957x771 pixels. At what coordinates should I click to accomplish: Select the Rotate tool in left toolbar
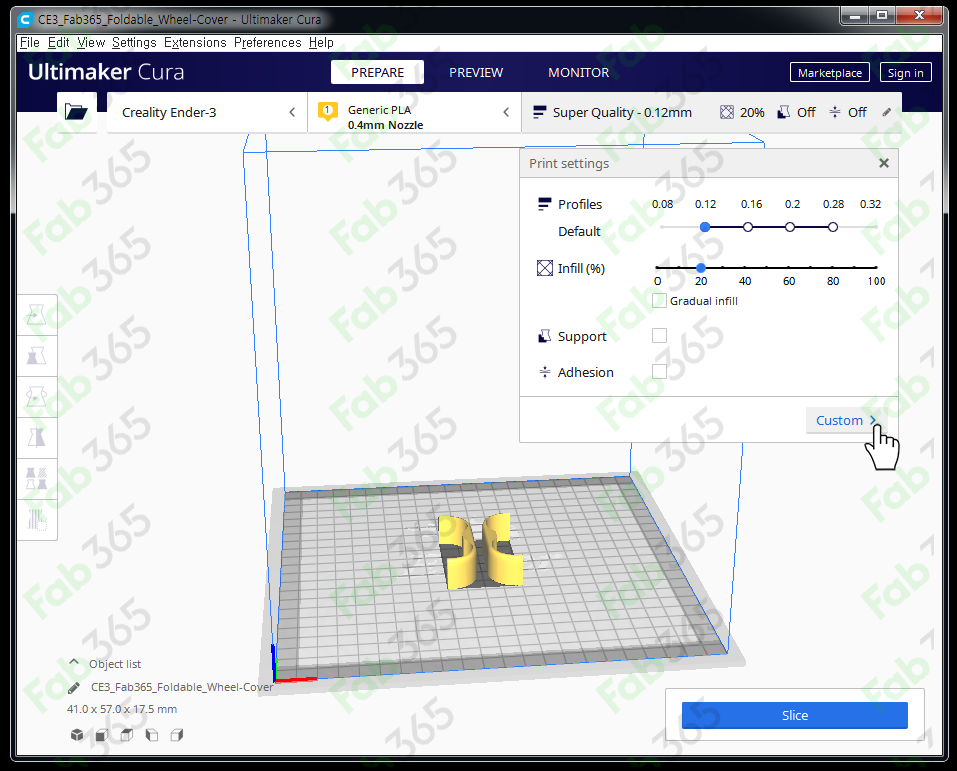37,397
